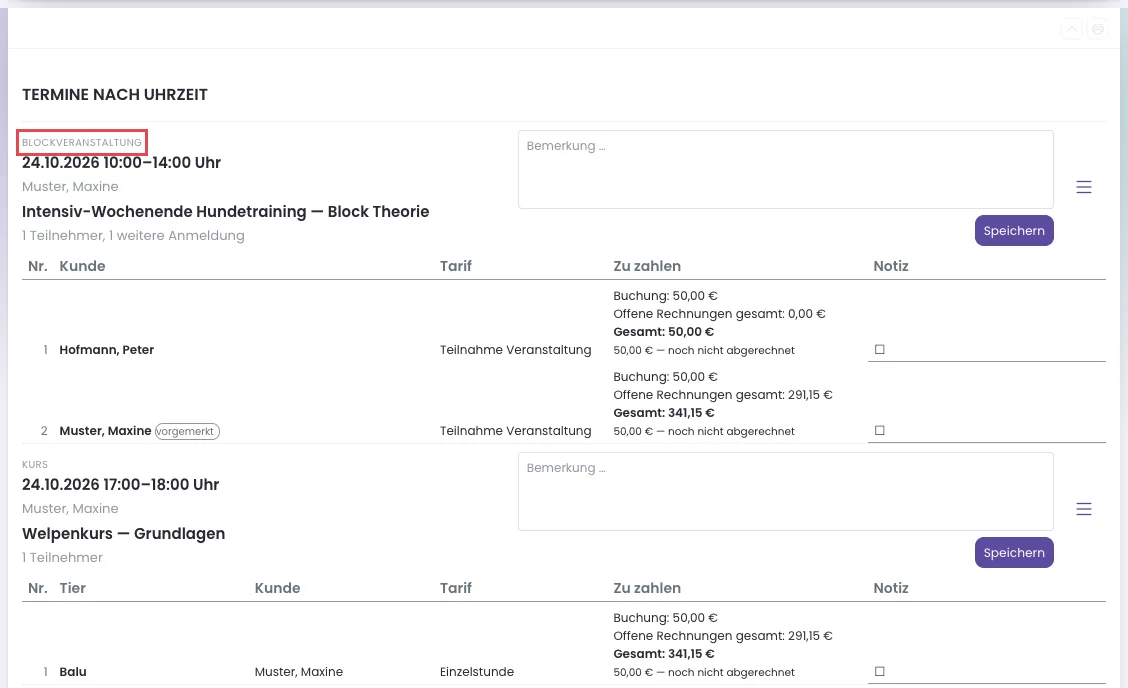Click the title "Welpenkurs — Grundlagen"
This screenshot has height=688, width=1128.
123,533
